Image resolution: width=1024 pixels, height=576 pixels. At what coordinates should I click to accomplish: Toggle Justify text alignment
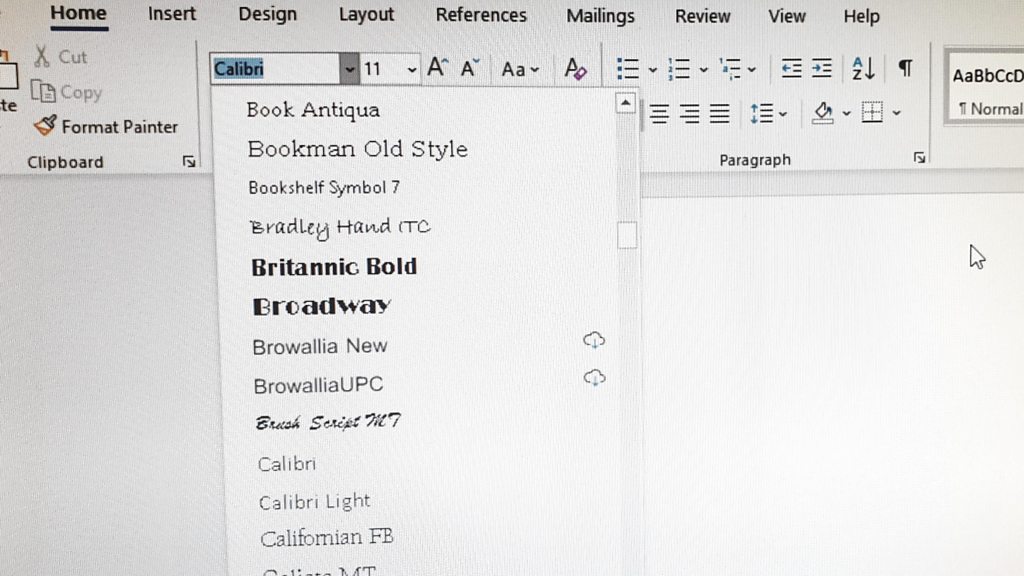720,114
